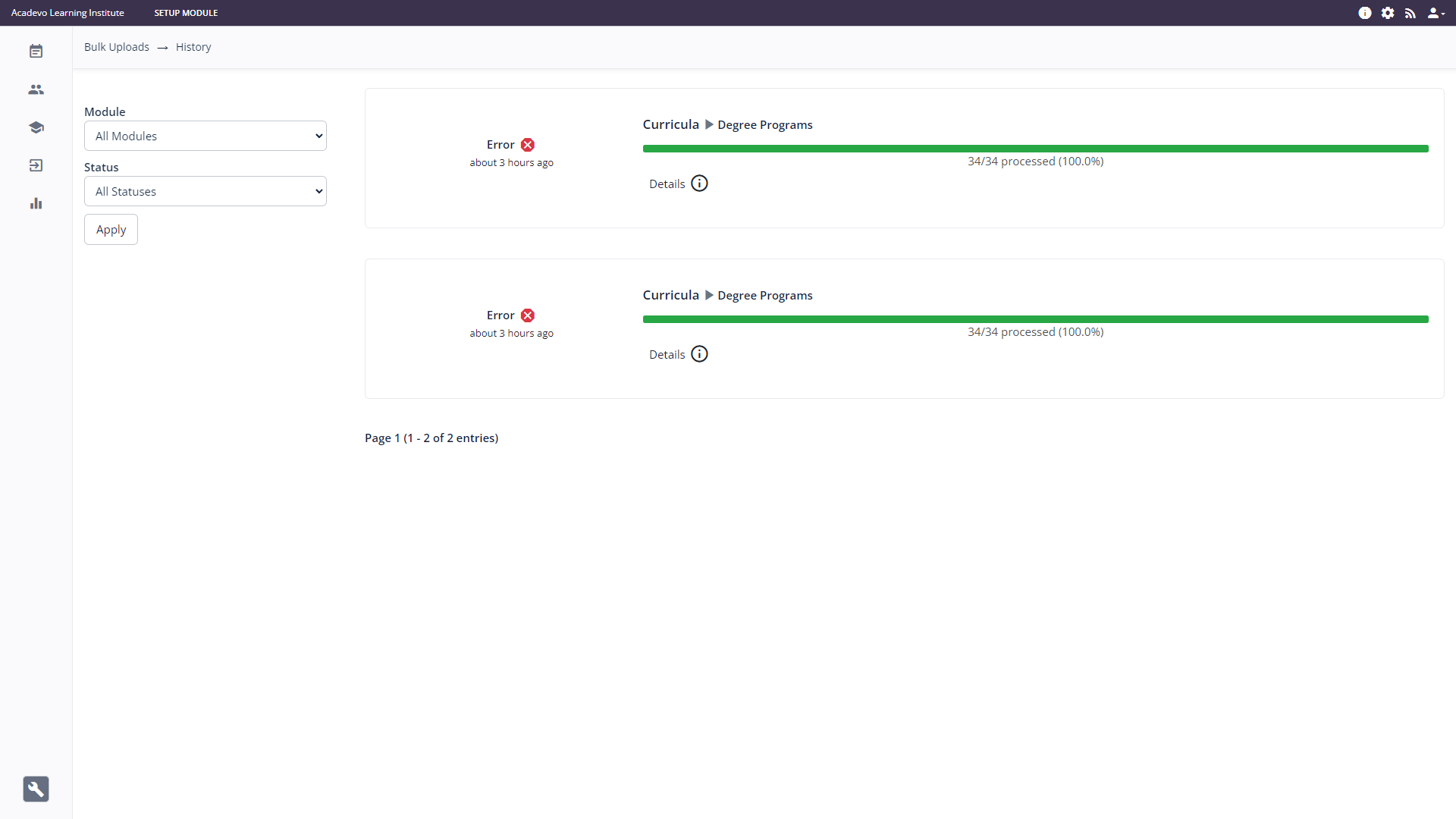This screenshot has height=819, width=1456.
Task: Click the Bulk Uploads breadcrumb
Action: coord(117,47)
